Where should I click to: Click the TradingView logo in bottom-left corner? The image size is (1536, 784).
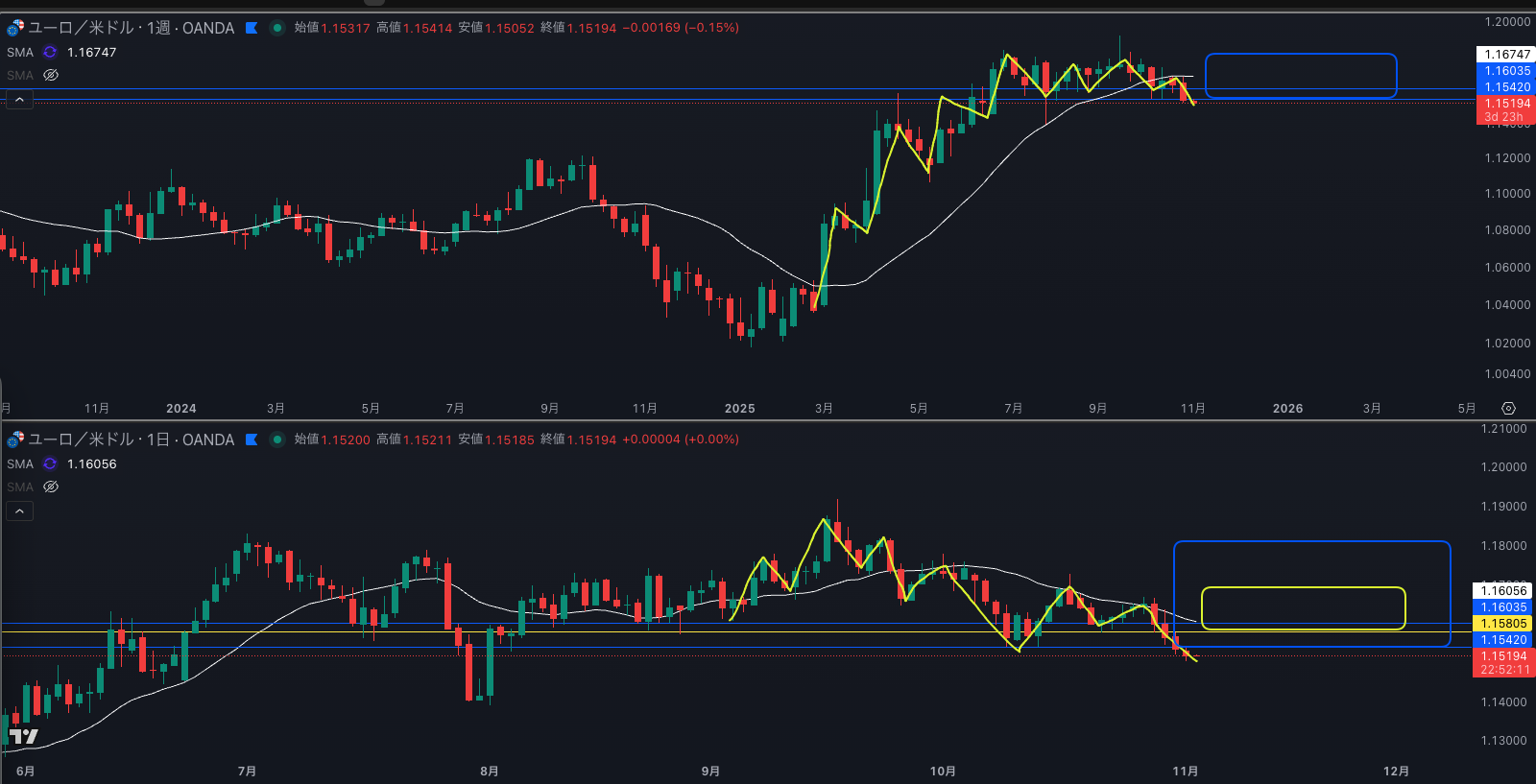pyautogui.click(x=23, y=736)
